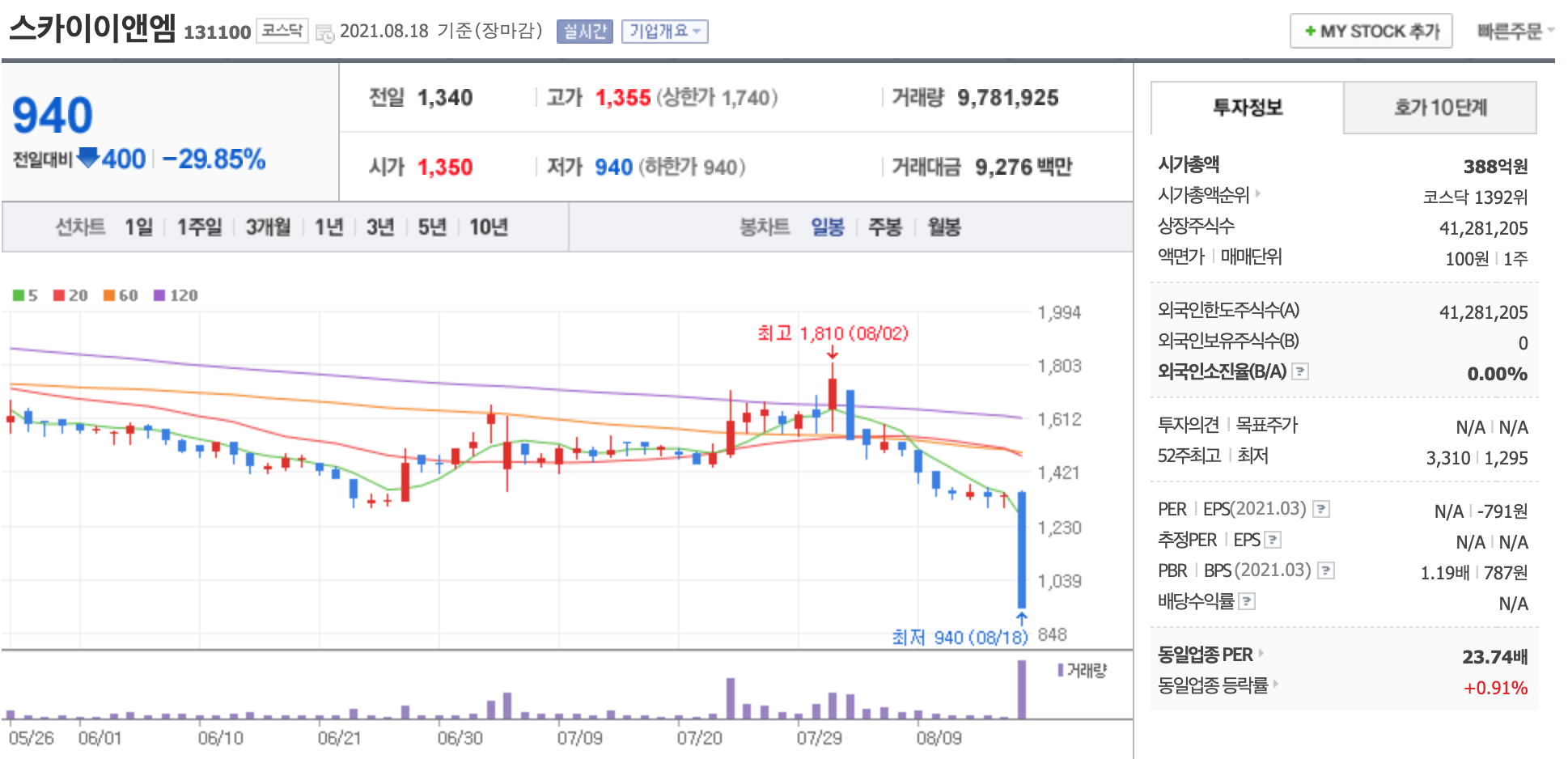Click the x-axis date label 07/29

[819, 738]
